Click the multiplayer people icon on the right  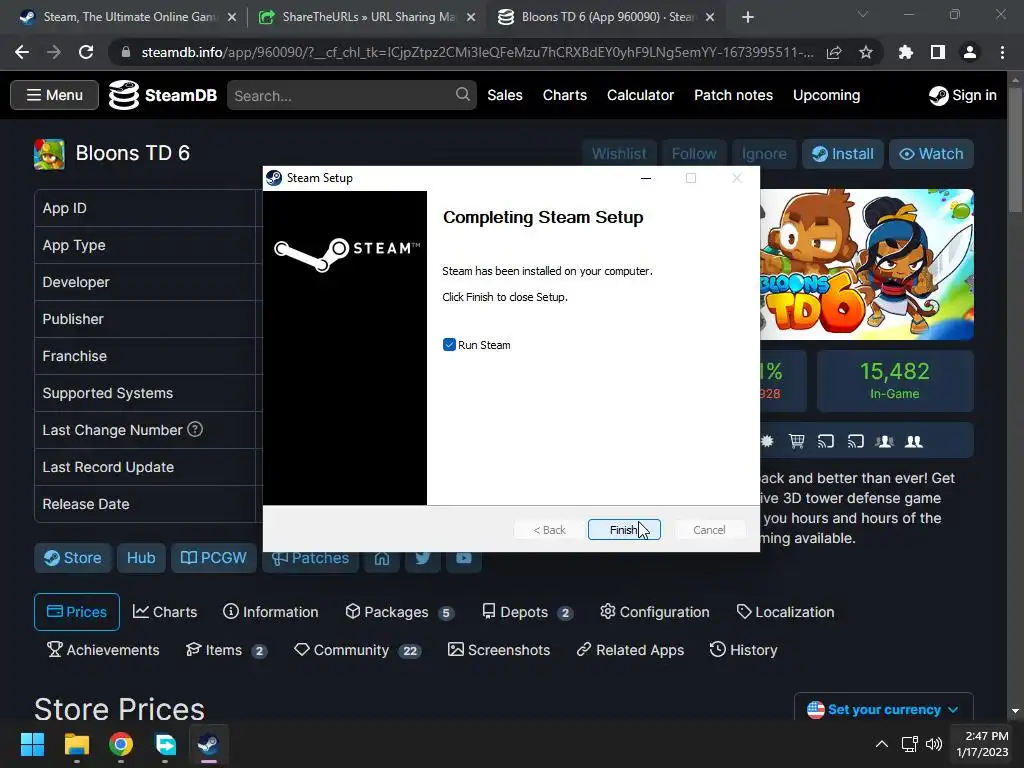point(914,441)
